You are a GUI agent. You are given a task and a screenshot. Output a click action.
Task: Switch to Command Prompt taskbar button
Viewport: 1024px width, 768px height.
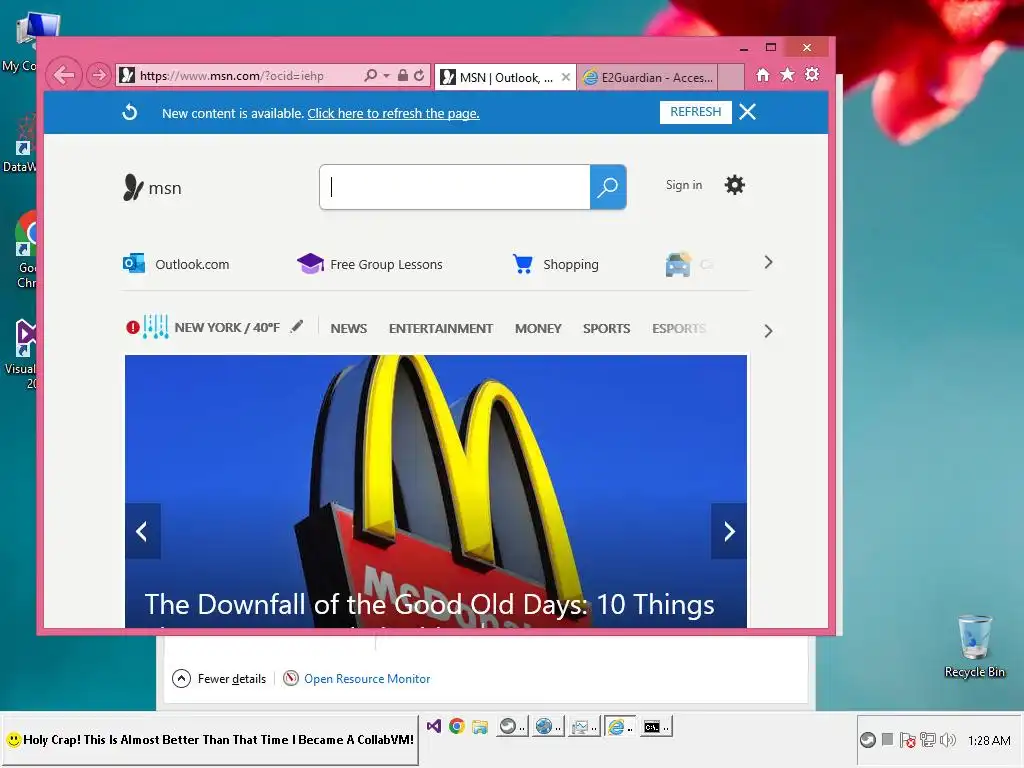655,726
